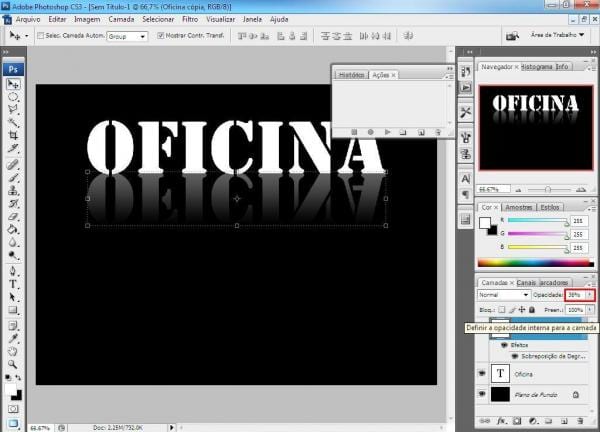Switch to the Canais tab

click(526, 282)
